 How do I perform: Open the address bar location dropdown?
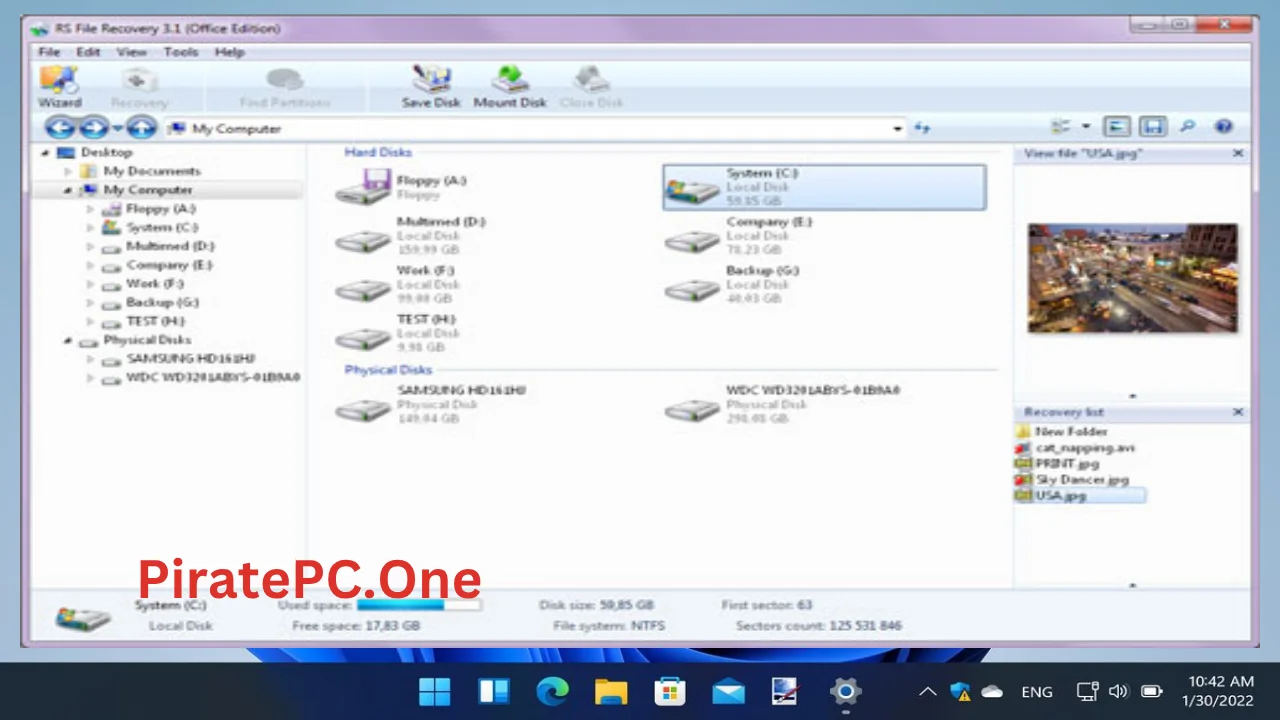897,128
